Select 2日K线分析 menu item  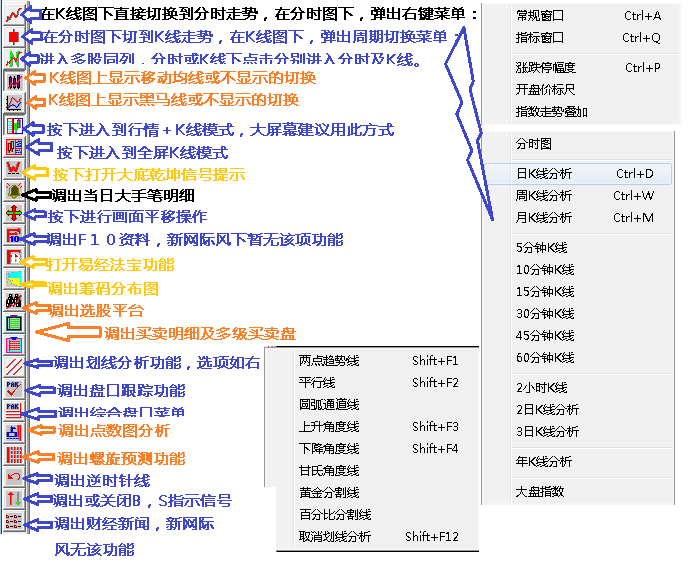coord(578,410)
